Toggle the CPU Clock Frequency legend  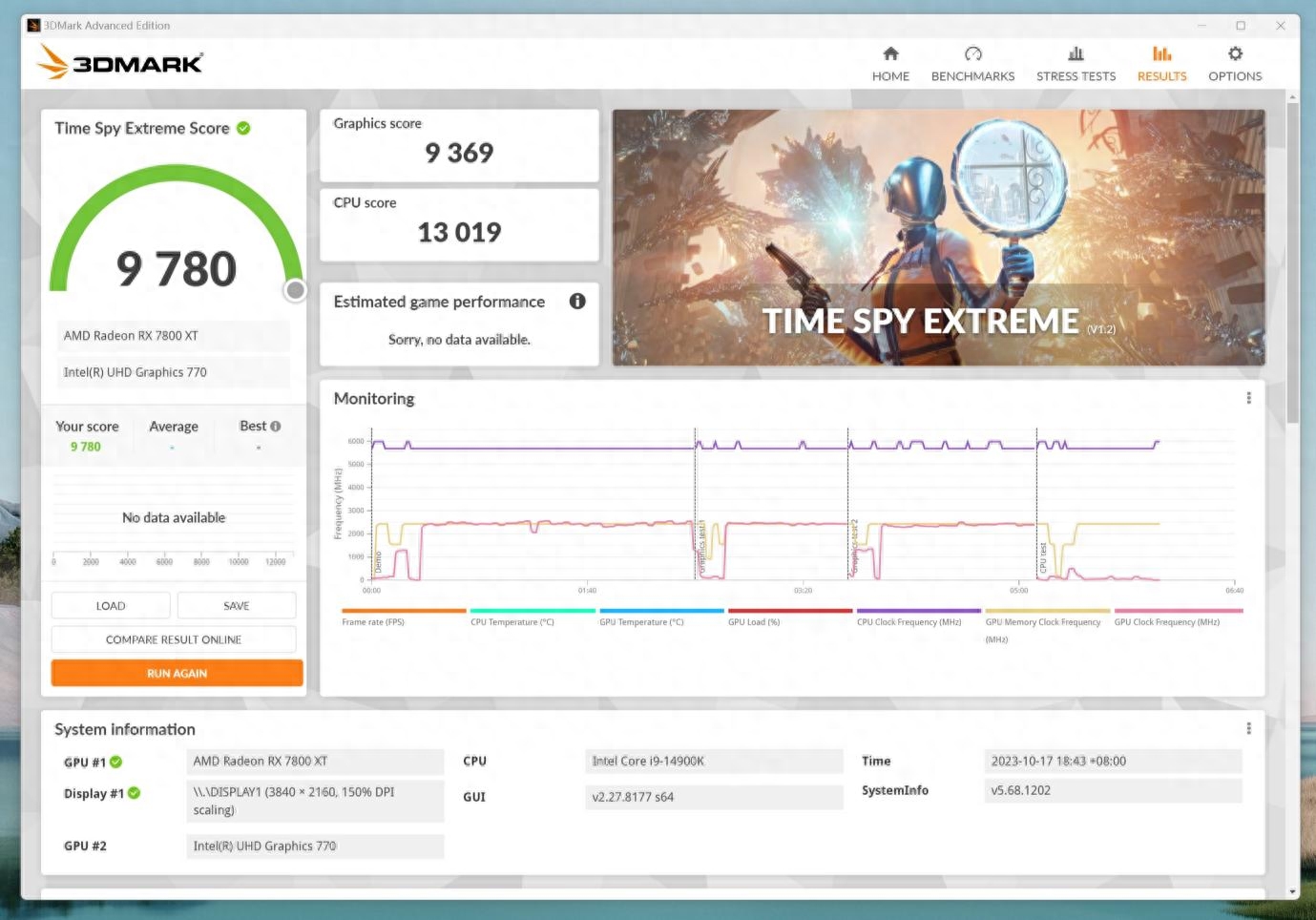coord(918,617)
